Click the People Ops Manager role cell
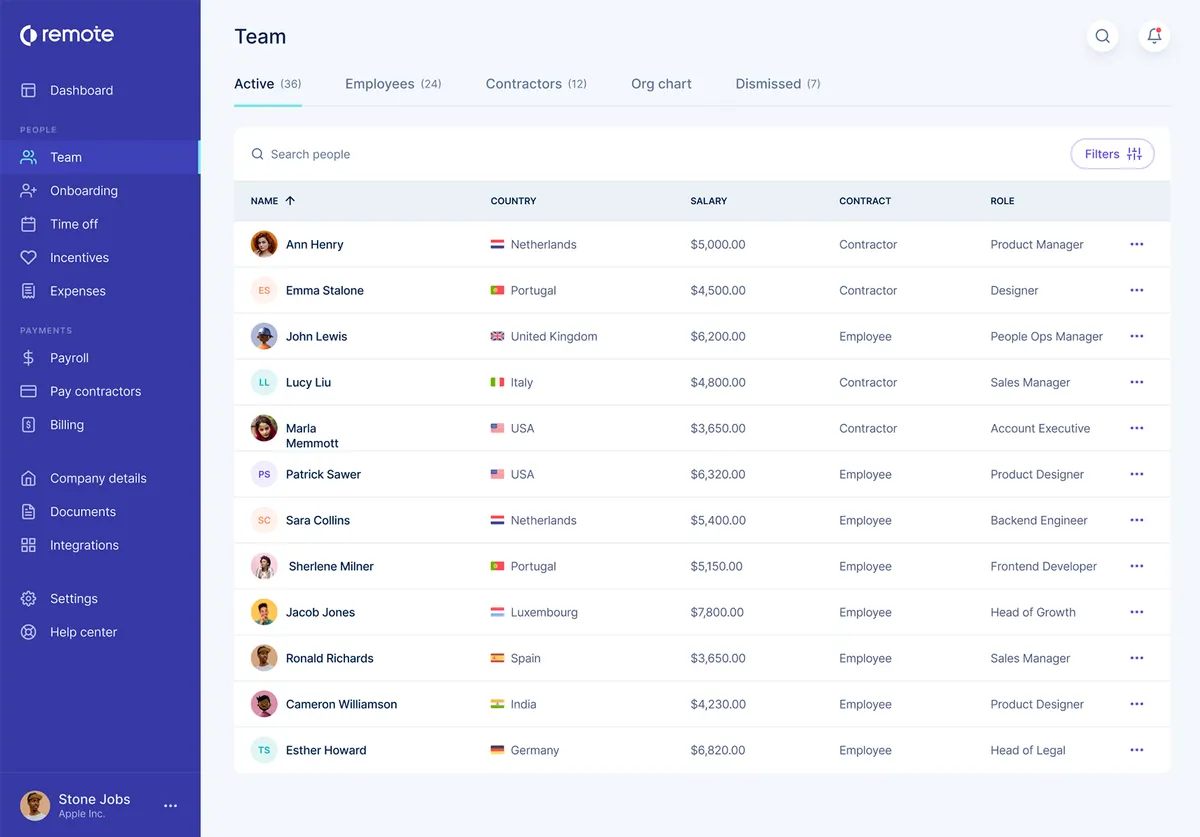Image resolution: width=1200 pixels, height=837 pixels. point(1046,336)
